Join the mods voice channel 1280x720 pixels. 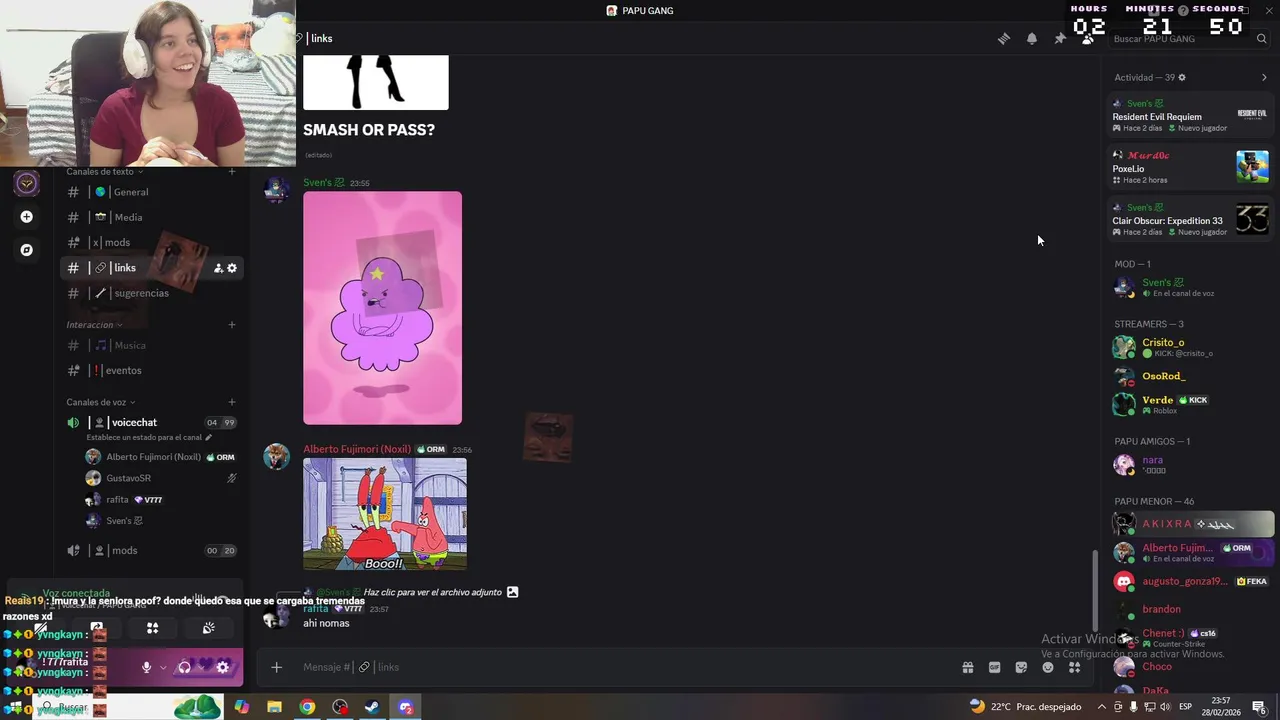150,551
